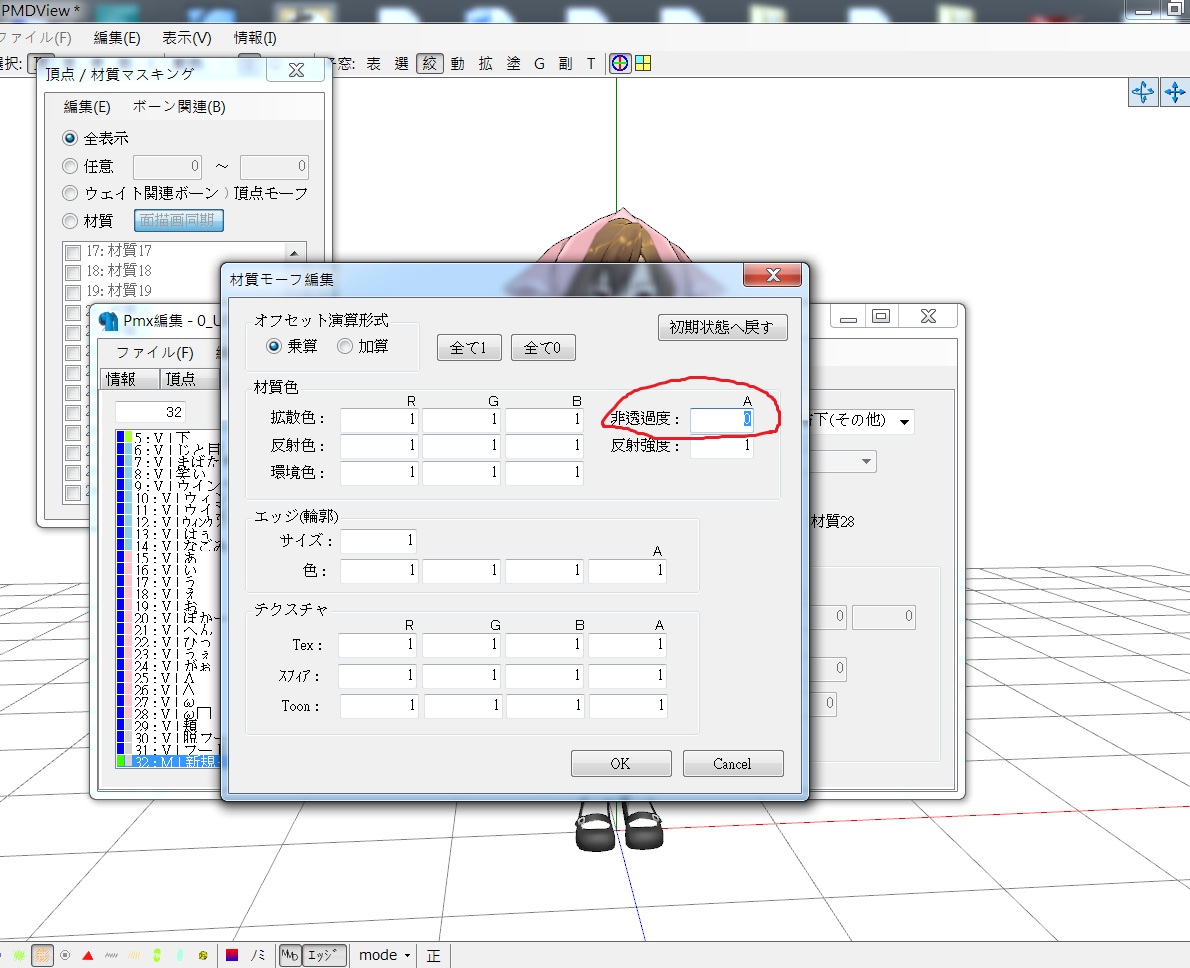Viewport: 1190px width, 968px height.
Task: Open 編集(E) menu in masking window
Action: click(x=87, y=107)
